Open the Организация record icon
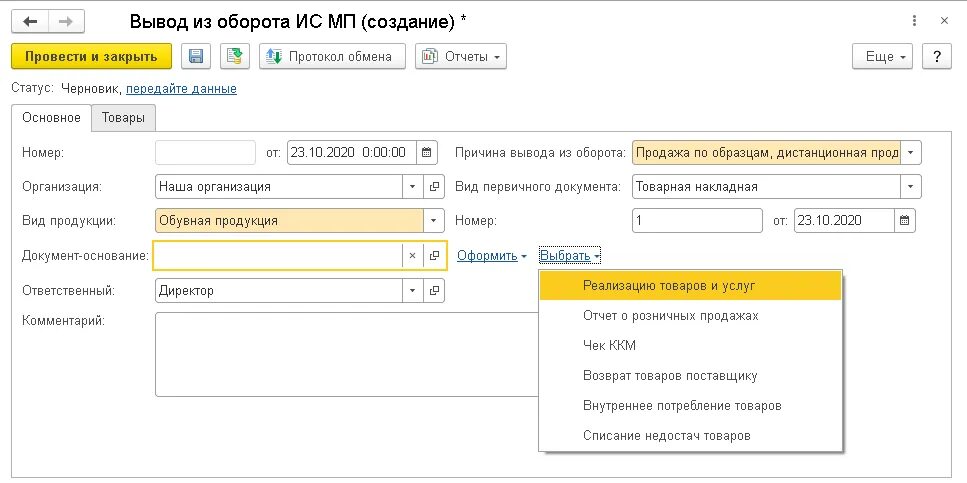Viewport: 967px width, 483px height. click(x=435, y=186)
